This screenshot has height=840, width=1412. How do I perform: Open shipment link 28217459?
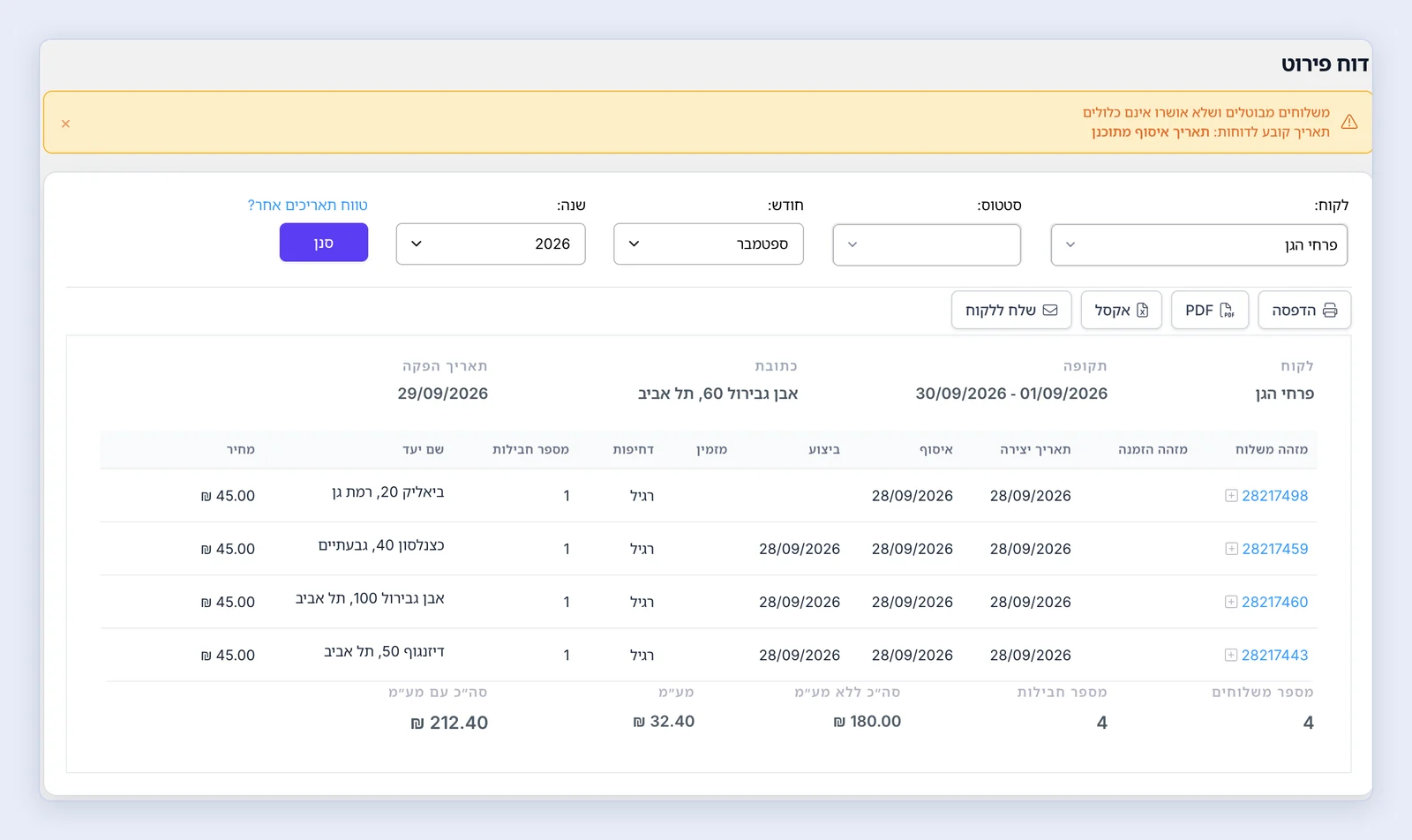coord(1275,549)
